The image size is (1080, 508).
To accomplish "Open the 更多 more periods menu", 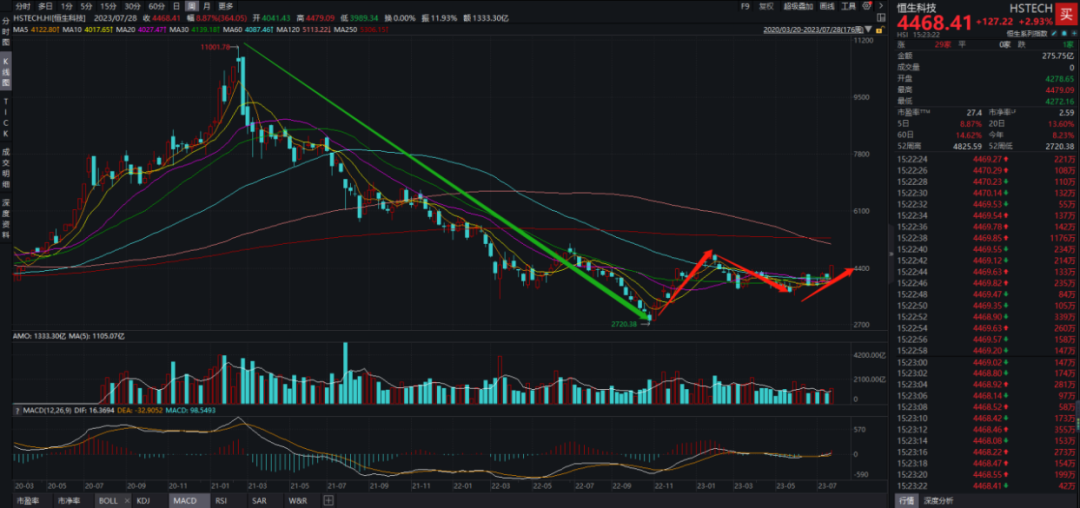I will pos(226,6).
